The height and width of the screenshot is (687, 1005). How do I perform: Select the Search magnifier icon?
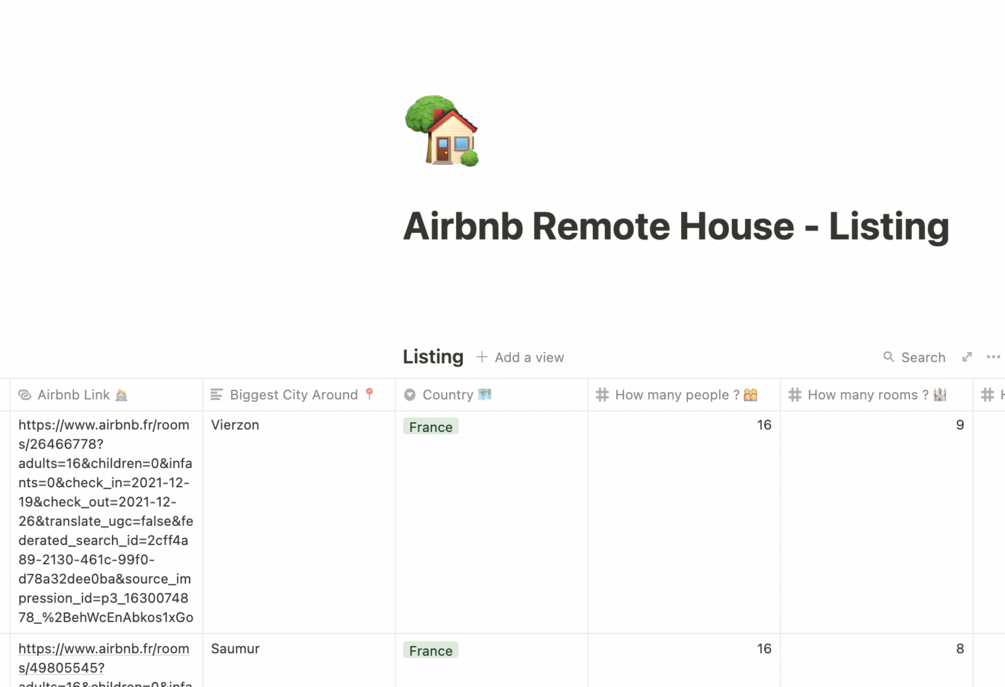pos(888,357)
